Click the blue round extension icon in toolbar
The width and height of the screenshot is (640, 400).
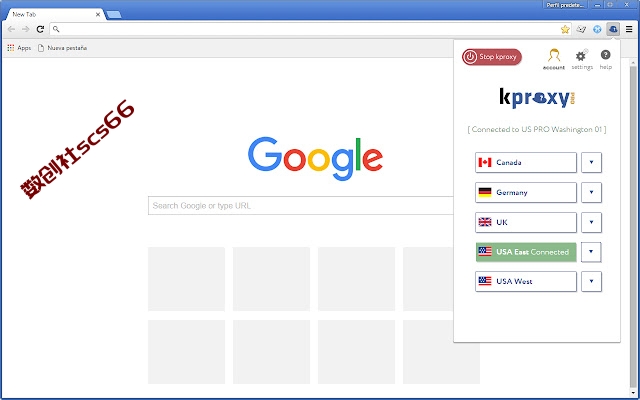coord(597,29)
